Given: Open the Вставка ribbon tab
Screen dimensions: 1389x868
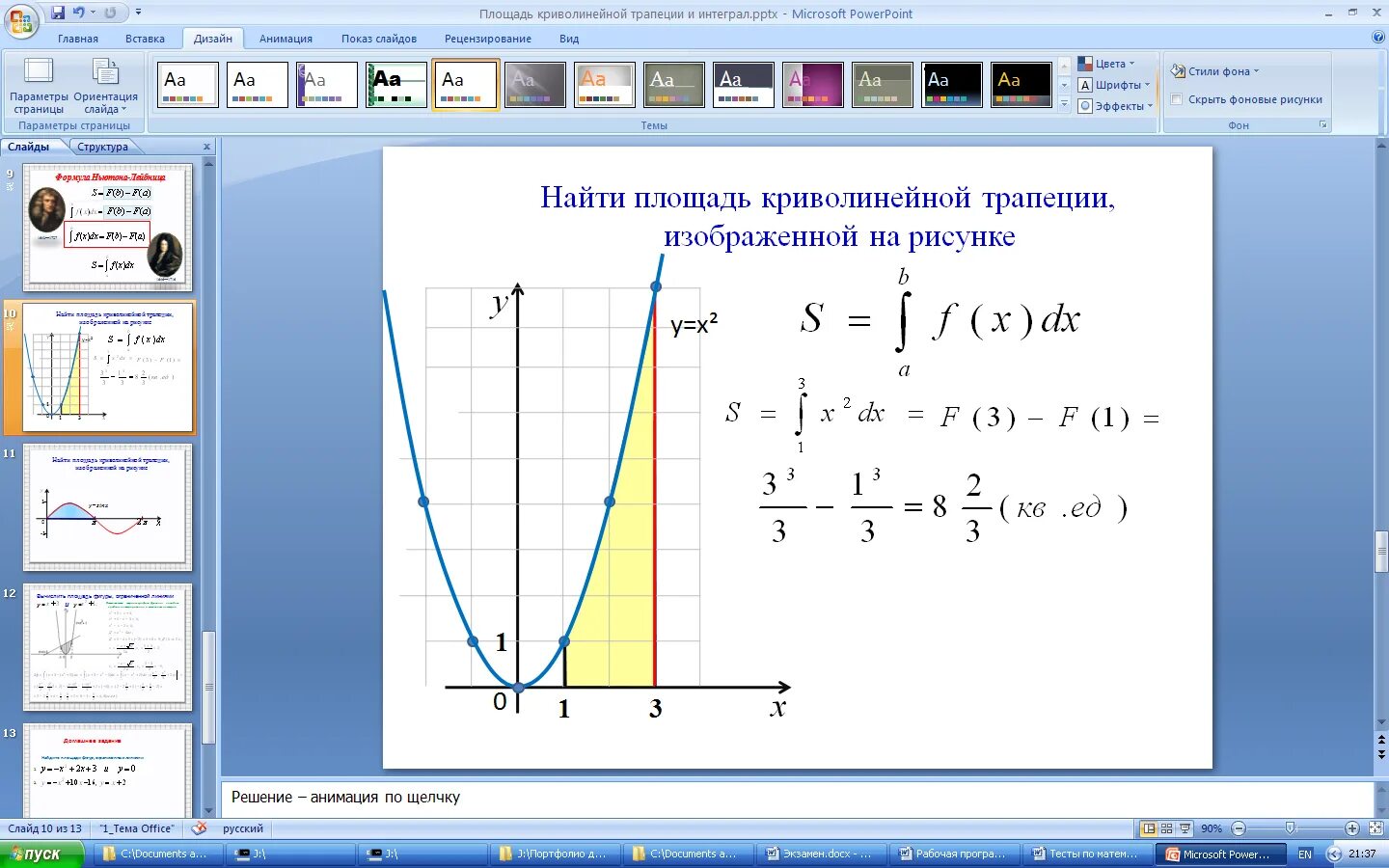Looking at the screenshot, I should [145, 39].
